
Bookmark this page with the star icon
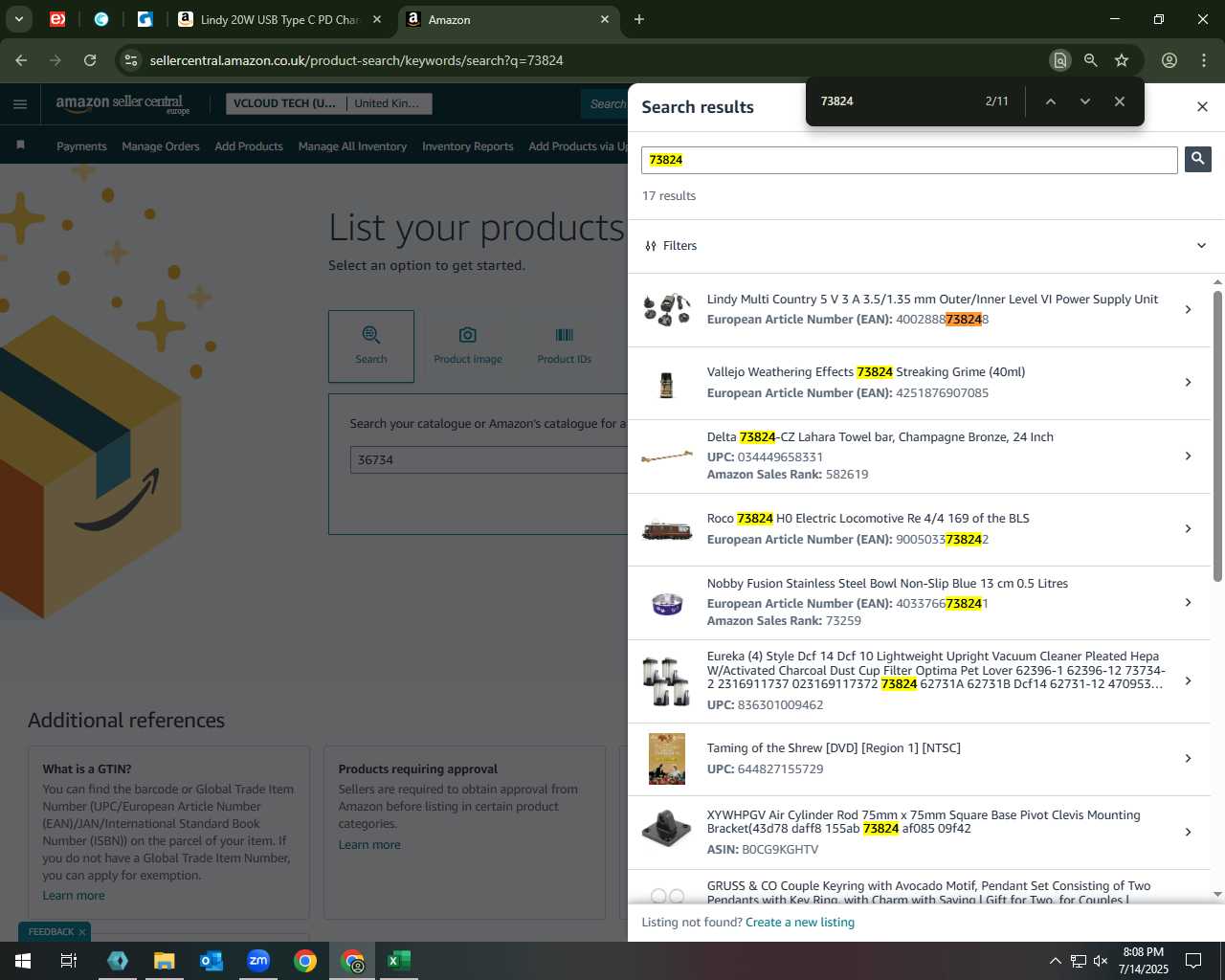coord(1122,60)
